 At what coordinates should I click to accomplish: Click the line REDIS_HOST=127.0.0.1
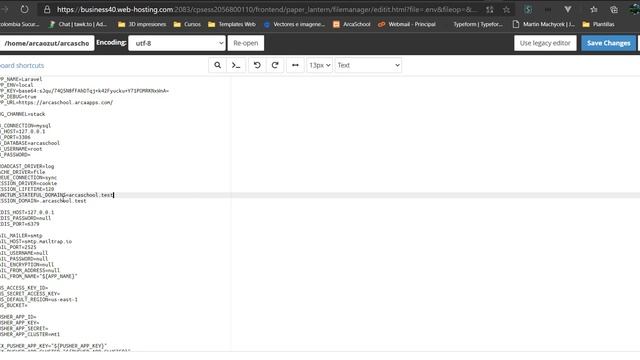[x=27, y=213]
